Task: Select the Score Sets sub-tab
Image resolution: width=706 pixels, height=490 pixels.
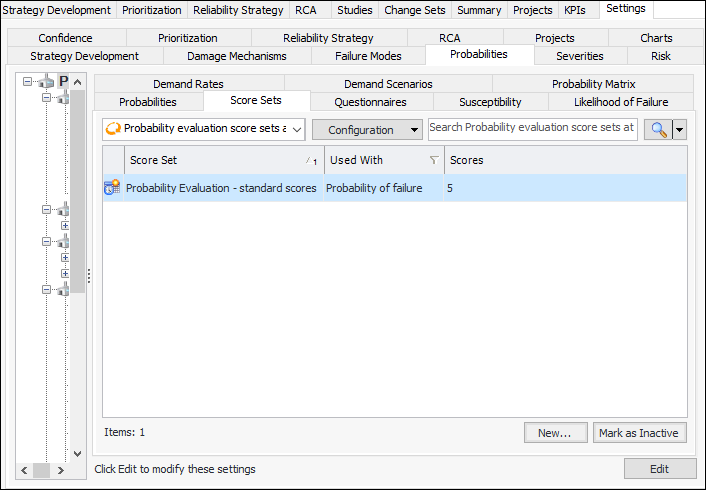Action: pyautogui.click(x=256, y=100)
